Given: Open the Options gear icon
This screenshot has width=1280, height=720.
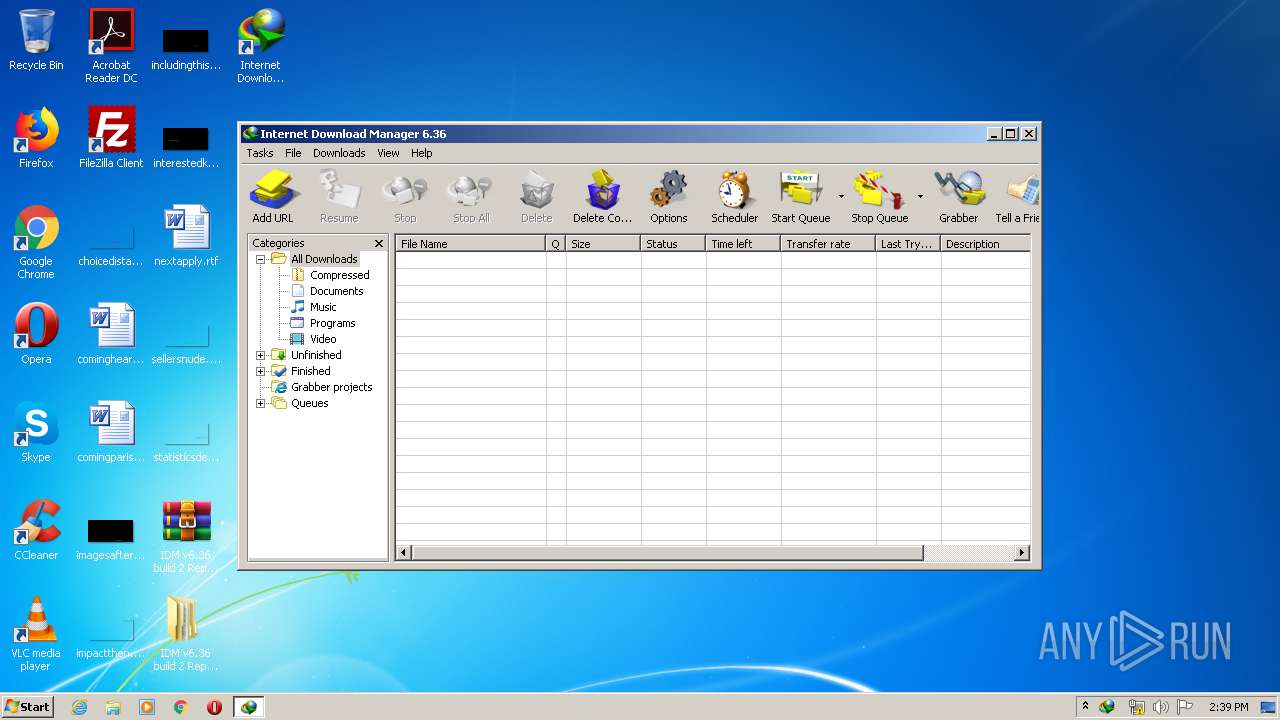Looking at the screenshot, I should point(668,197).
